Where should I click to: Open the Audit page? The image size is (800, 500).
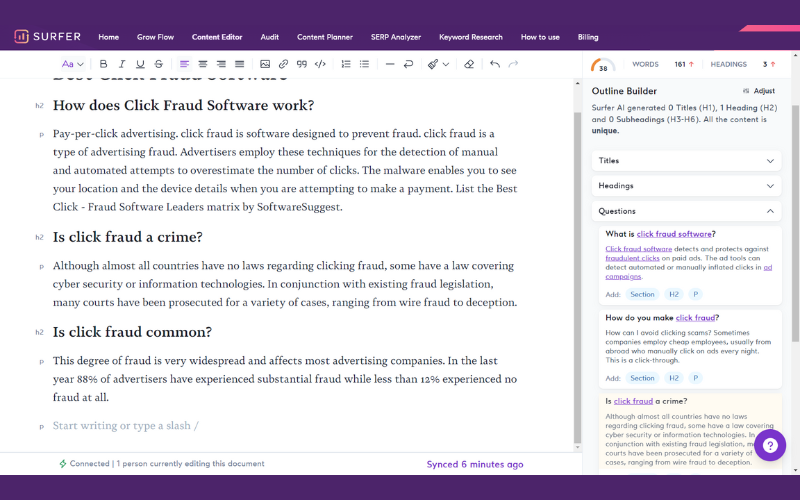point(269,37)
